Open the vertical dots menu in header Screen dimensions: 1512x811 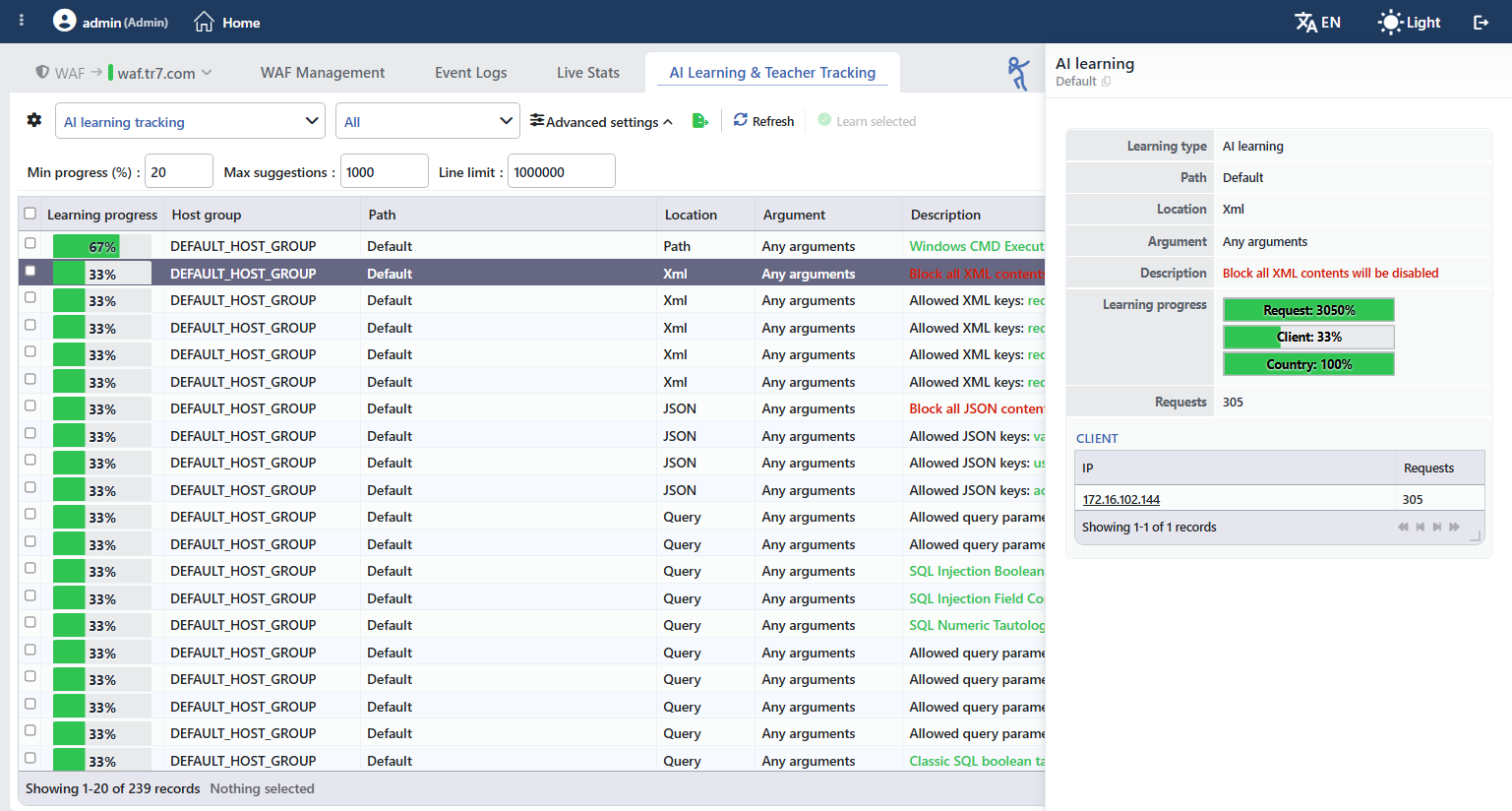click(22, 21)
